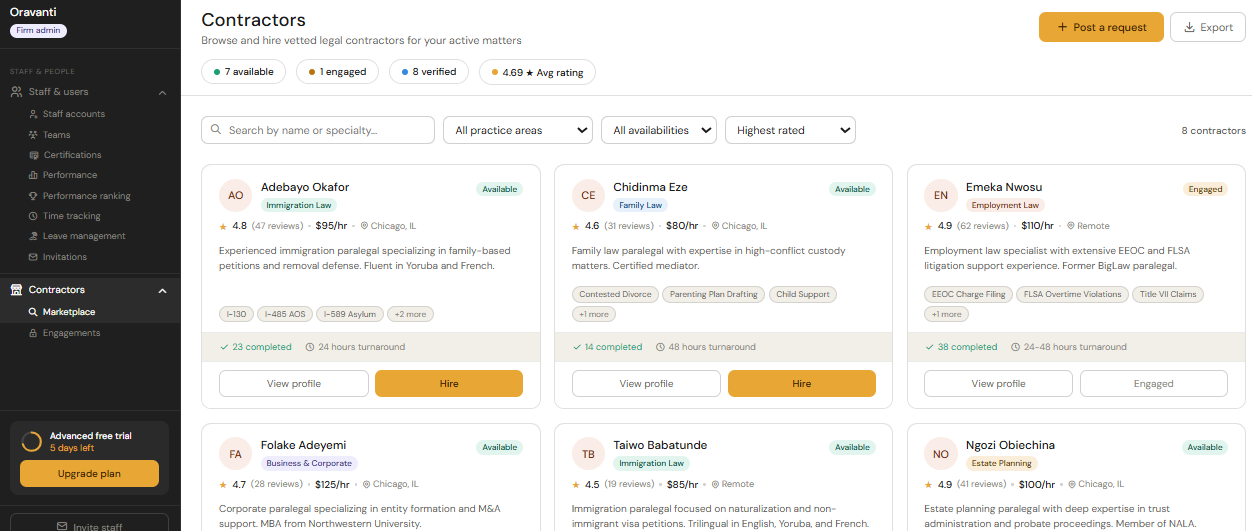The width and height of the screenshot is (1252, 531).
Task: Click the Marketplace search icon in sidebar
Action: (x=33, y=312)
